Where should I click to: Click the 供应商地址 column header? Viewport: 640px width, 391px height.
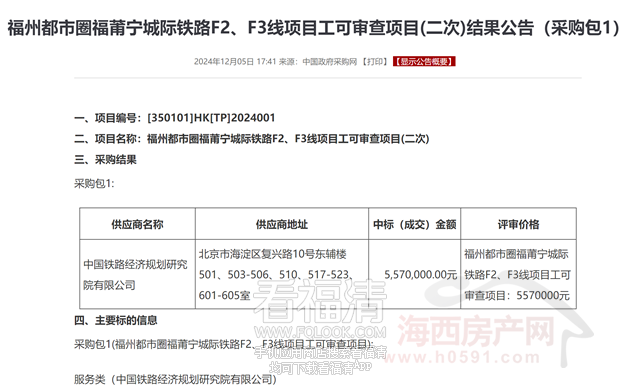click(x=282, y=224)
